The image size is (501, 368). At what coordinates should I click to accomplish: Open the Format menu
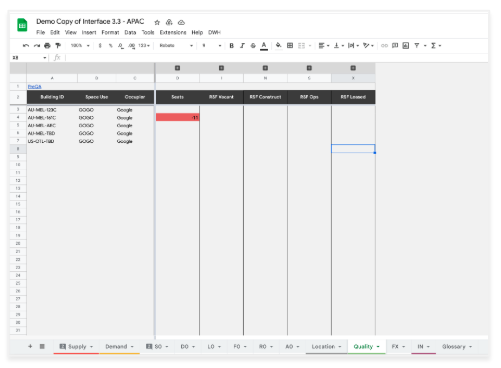click(x=110, y=32)
